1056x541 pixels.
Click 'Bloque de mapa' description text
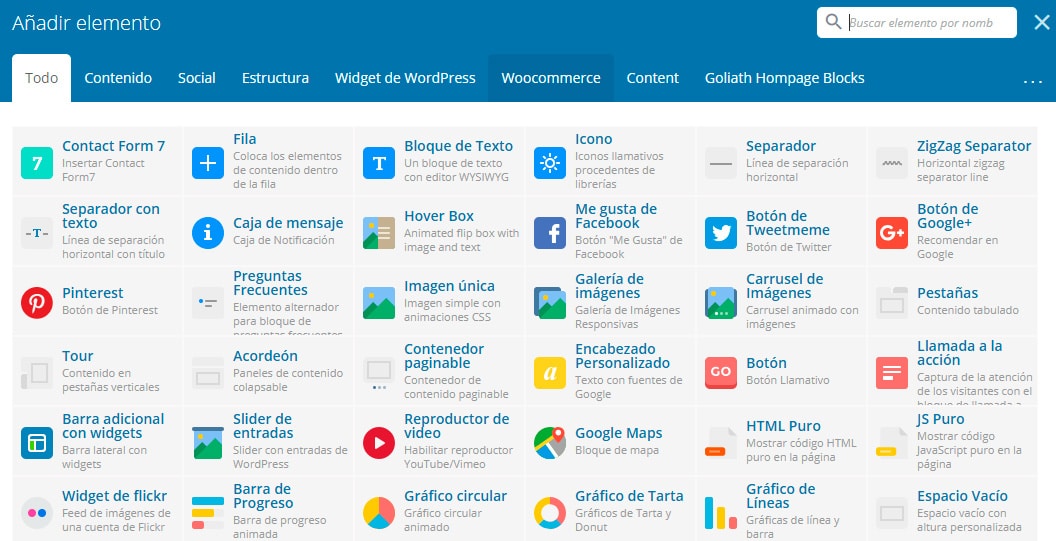[x=617, y=451]
